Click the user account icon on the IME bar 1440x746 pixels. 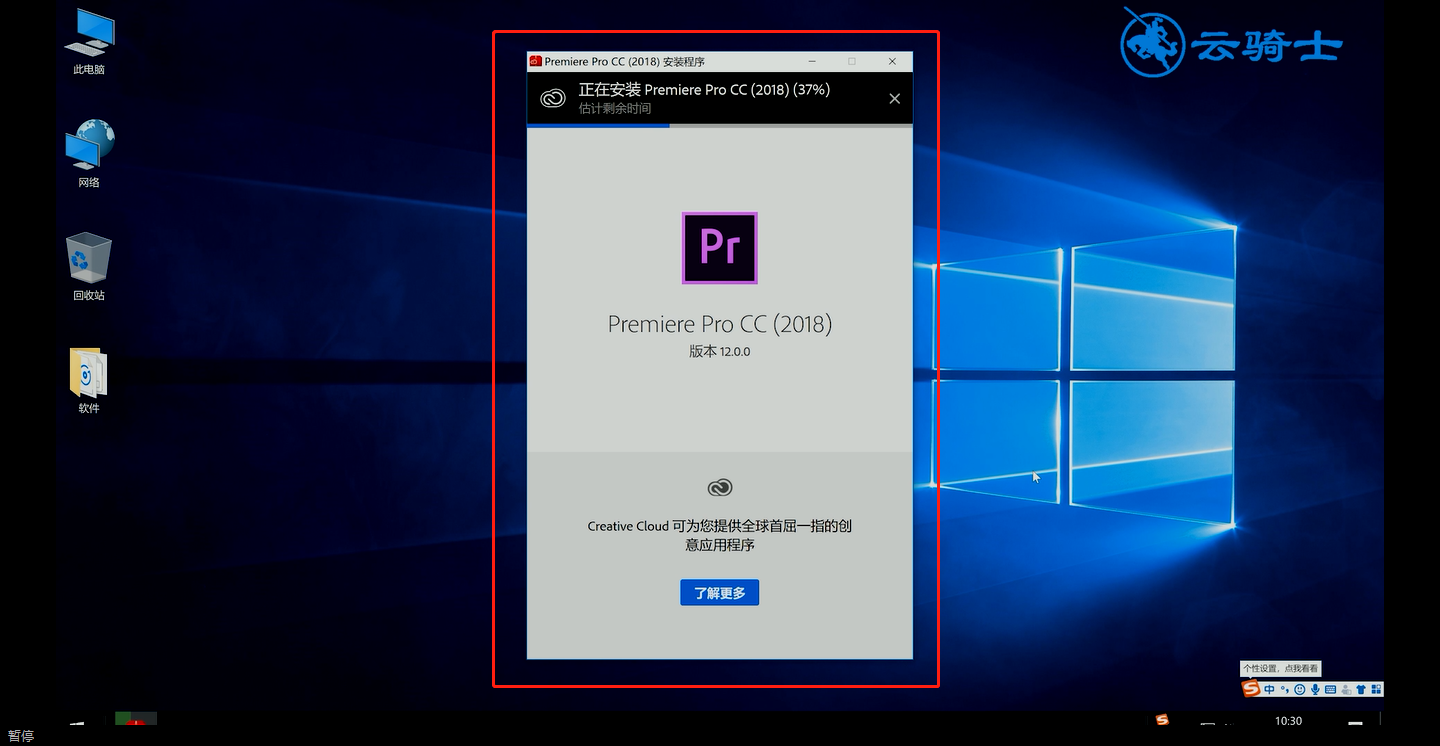point(1346,689)
